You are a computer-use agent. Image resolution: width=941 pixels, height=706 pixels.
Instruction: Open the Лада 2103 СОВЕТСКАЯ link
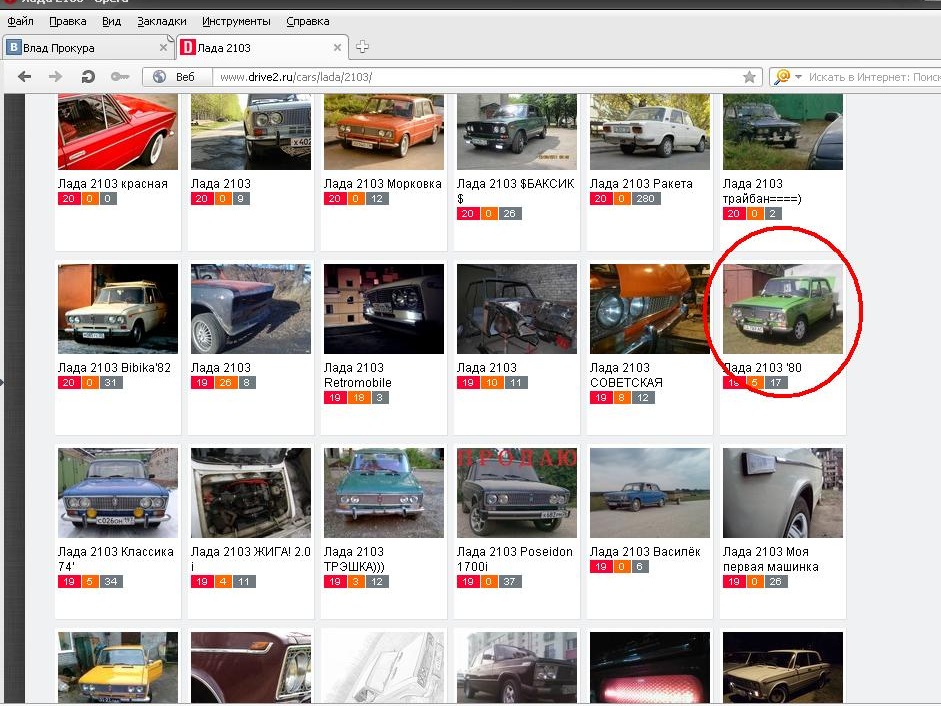[x=626, y=375]
